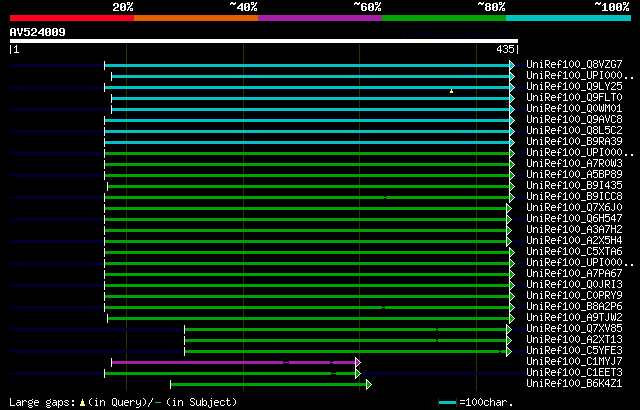Select the UniRef100_B6K4Z1 label
This screenshot has width=640, height=410.
[x=574, y=384]
